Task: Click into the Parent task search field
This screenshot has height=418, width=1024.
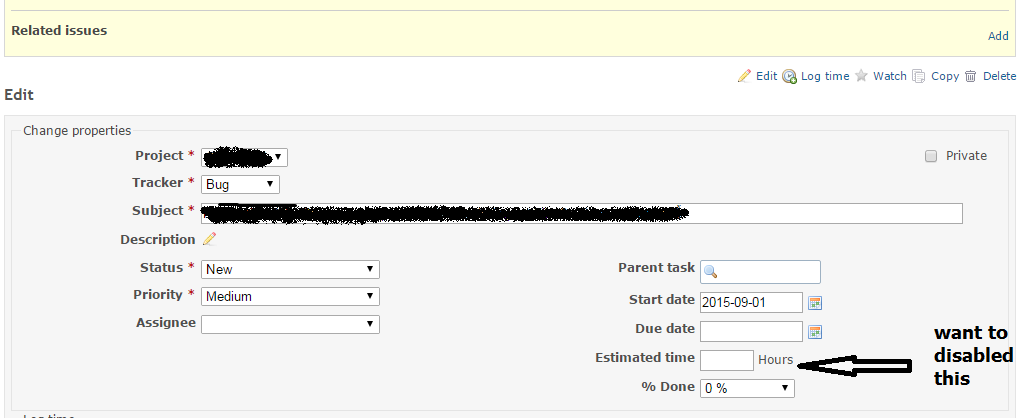Action: coord(760,272)
